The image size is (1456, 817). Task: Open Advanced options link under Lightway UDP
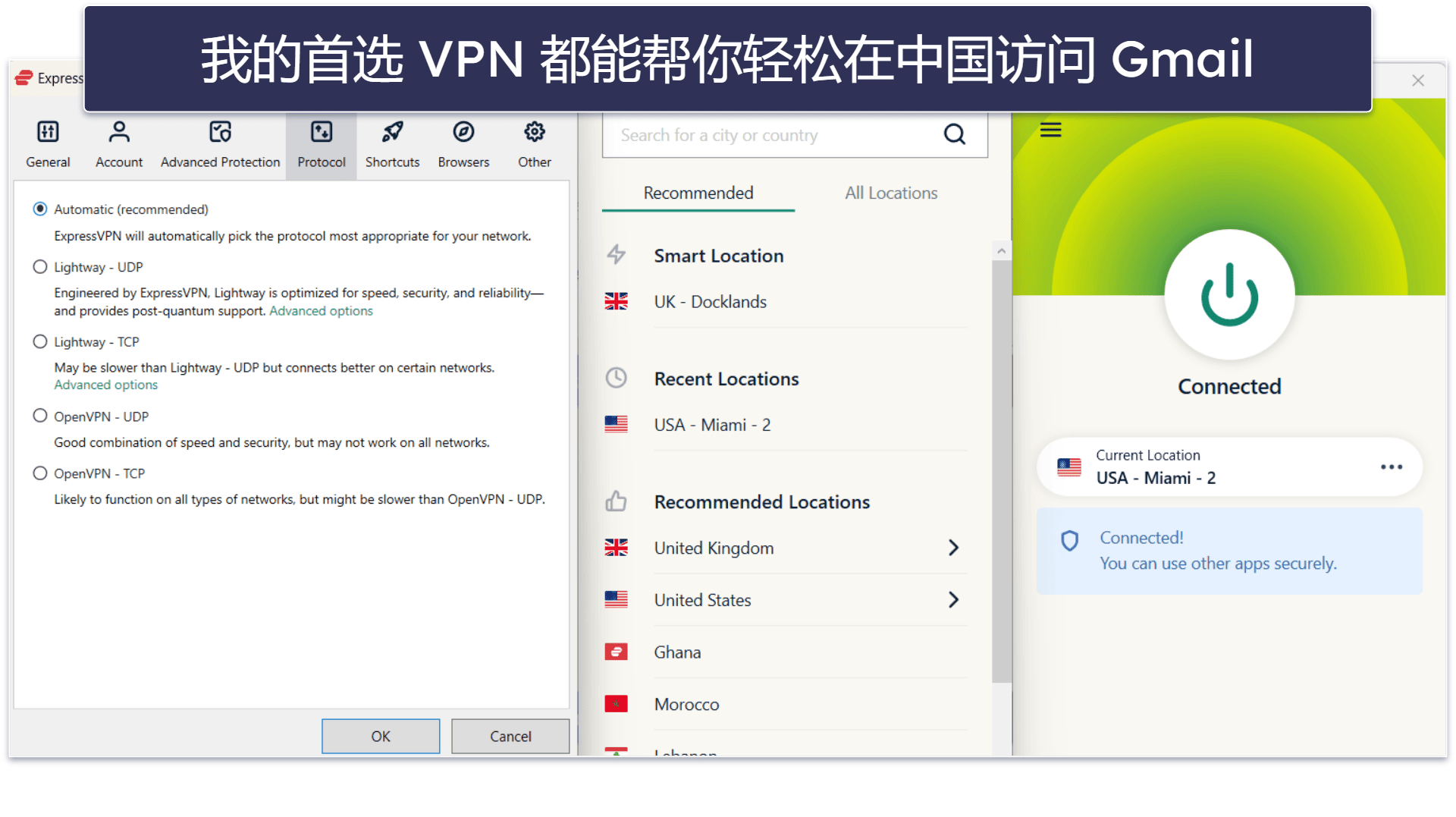(321, 311)
